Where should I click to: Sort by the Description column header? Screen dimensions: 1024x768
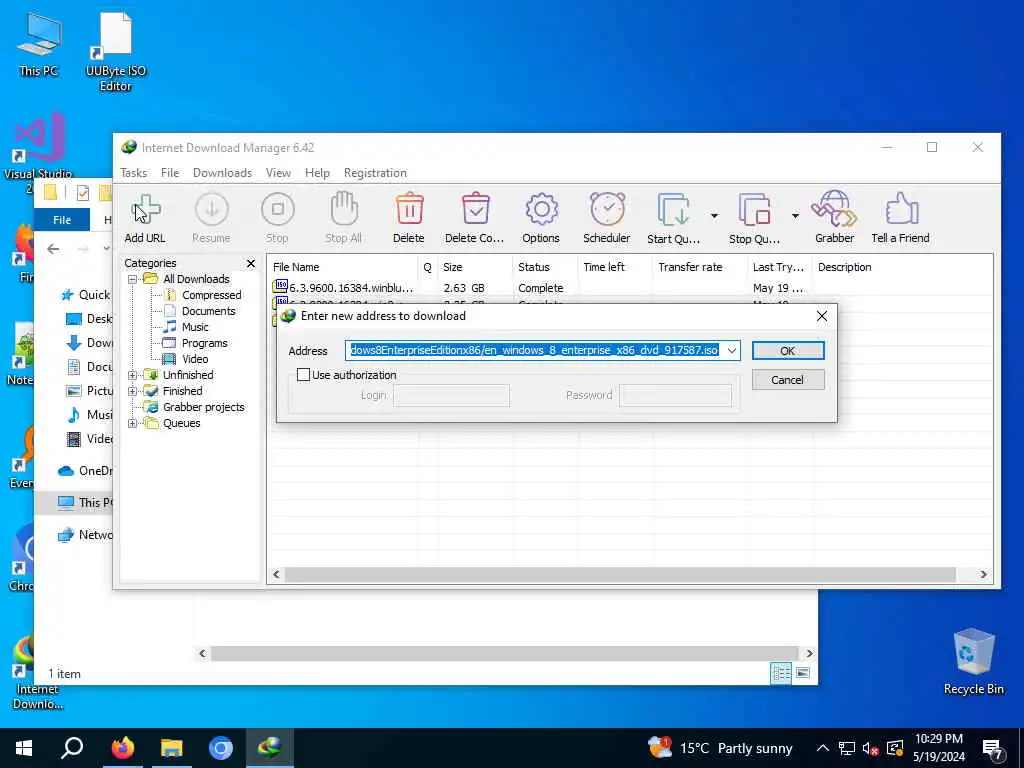point(902,267)
